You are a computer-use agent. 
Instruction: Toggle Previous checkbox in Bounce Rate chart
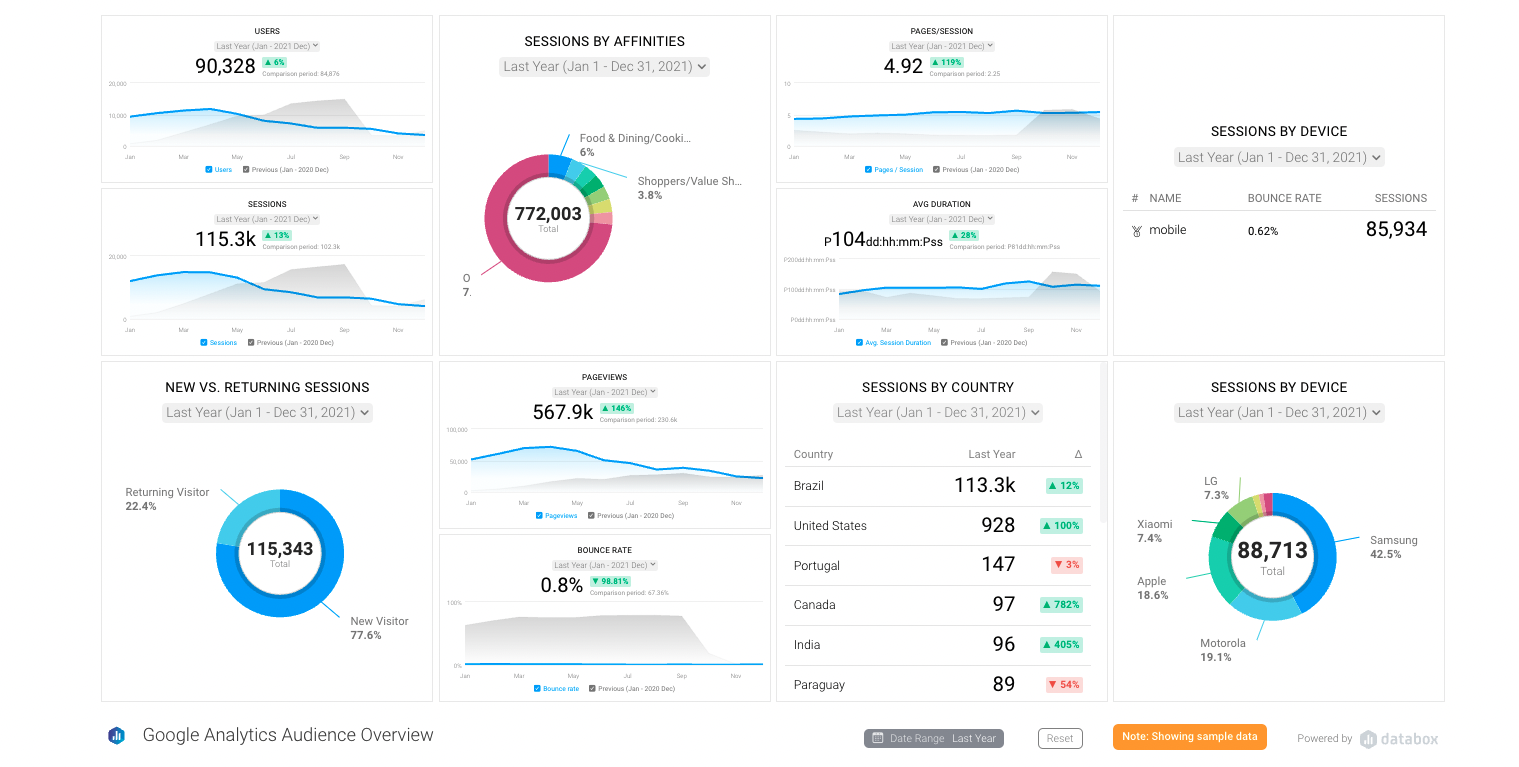point(593,689)
